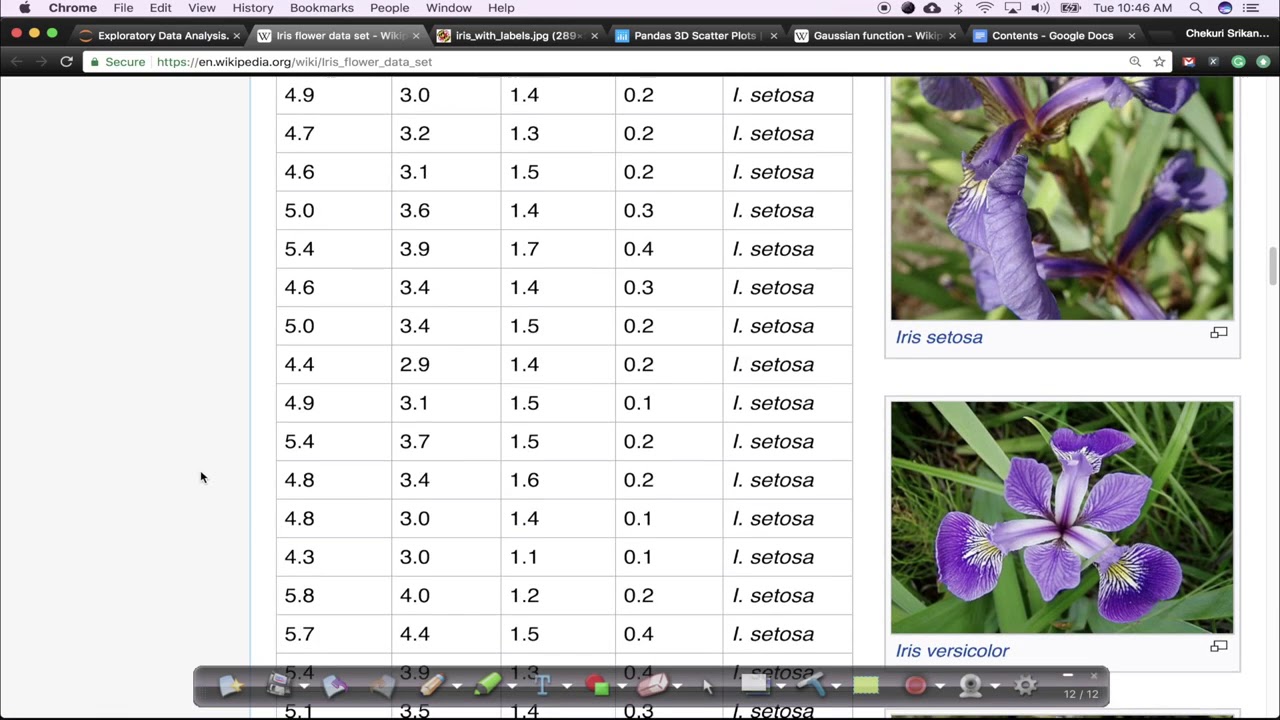Image resolution: width=1280 pixels, height=720 pixels.
Task: Open the volume control icon
Action: 1040,8
